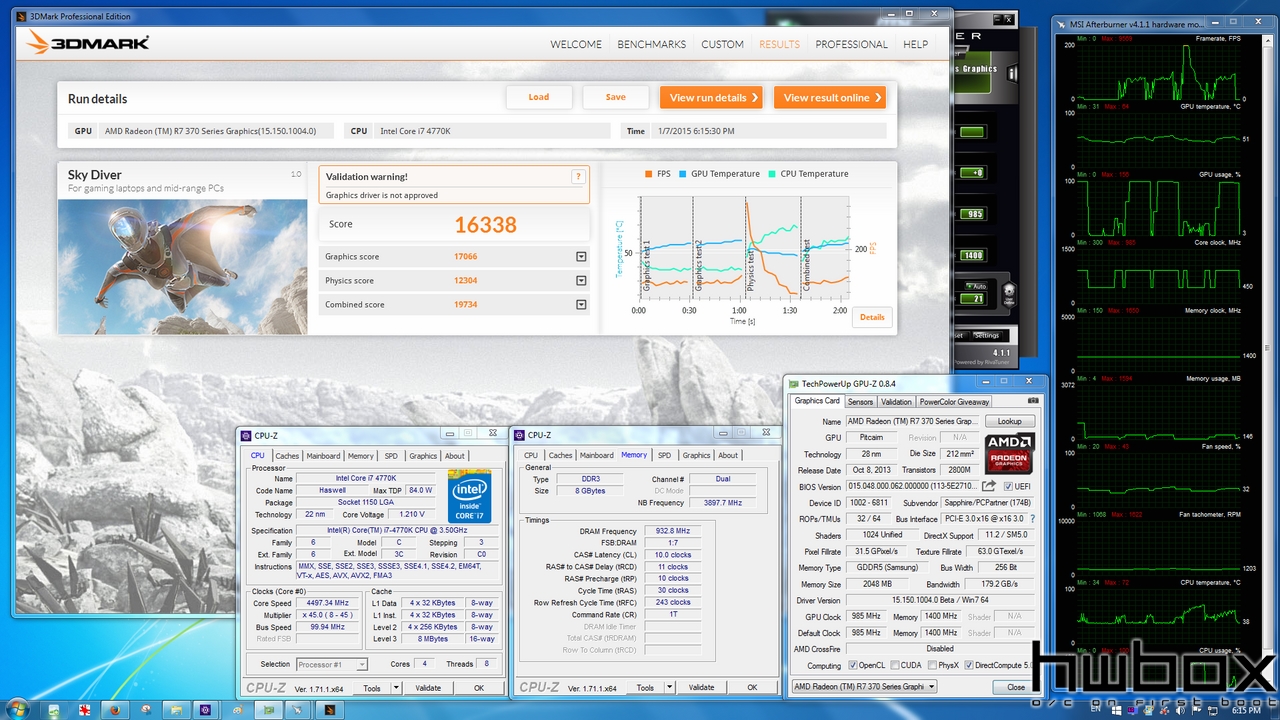
Task: Click the Bus Interface question mark in GPU-Z
Action: coord(1032,519)
